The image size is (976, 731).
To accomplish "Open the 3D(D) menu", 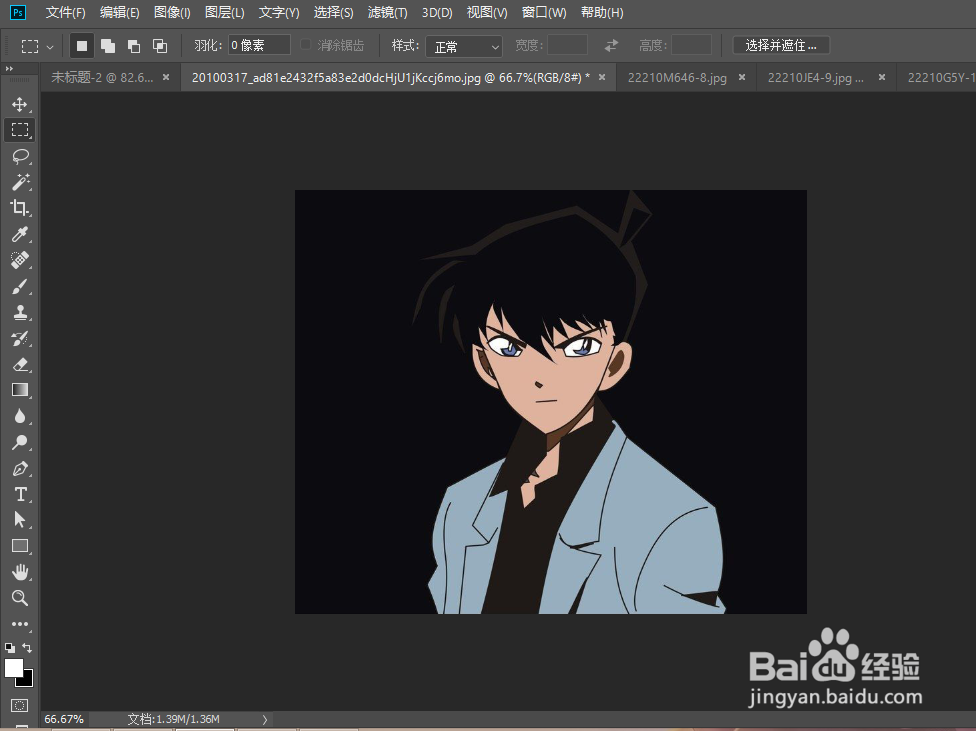I will coord(437,12).
